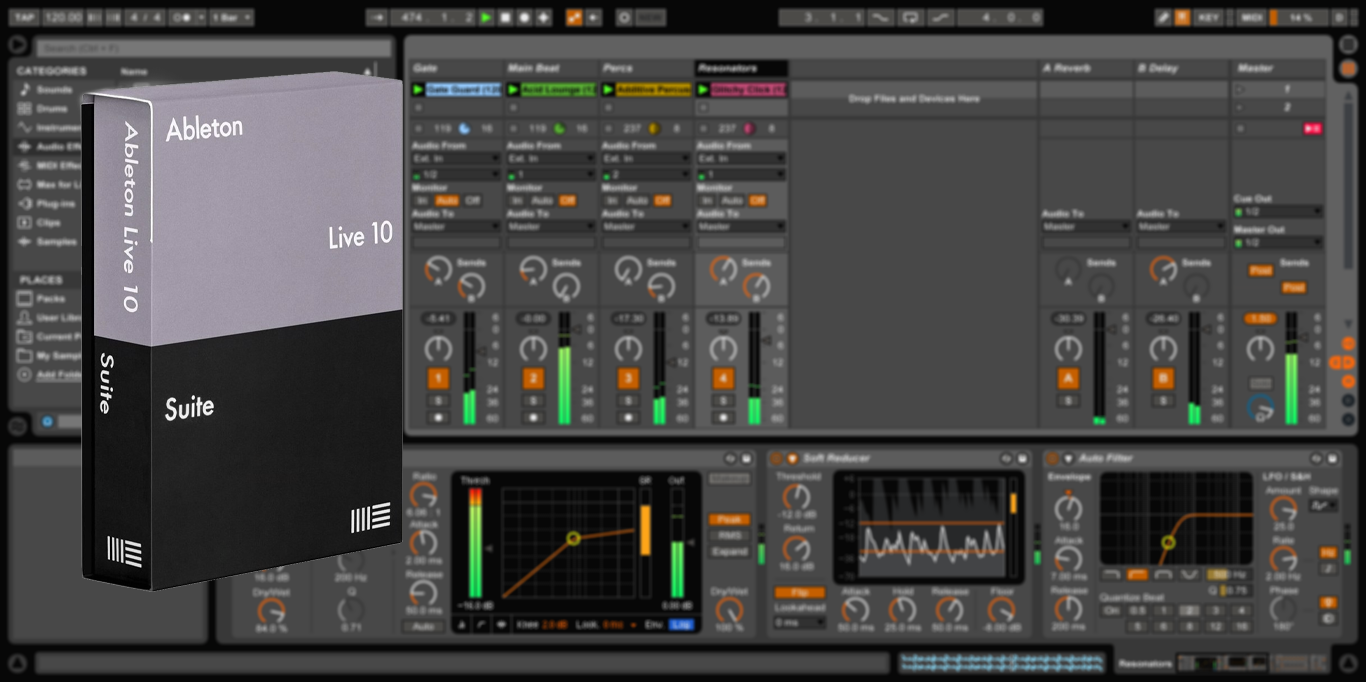Click the TAP tempo button
The height and width of the screenshot is (682, 1366).
point(25,17)
